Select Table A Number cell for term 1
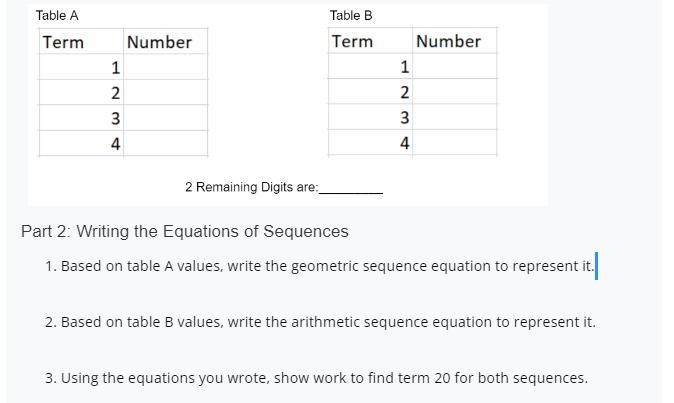674x403 pixels. 165,67
